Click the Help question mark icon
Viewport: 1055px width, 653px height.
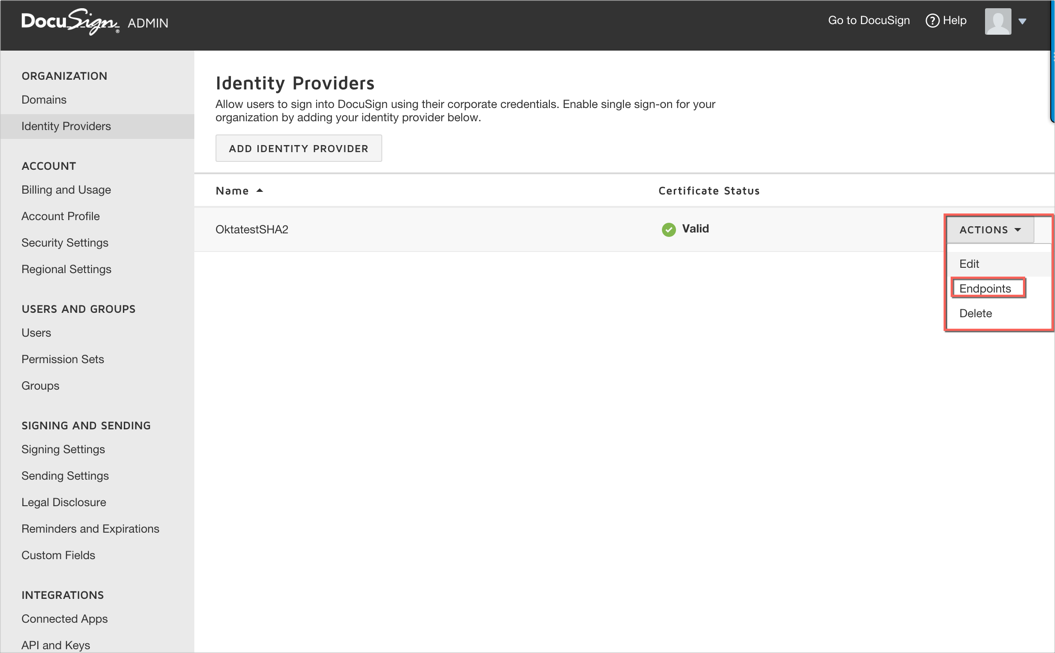pyautogui.click(x=932, y=21)
